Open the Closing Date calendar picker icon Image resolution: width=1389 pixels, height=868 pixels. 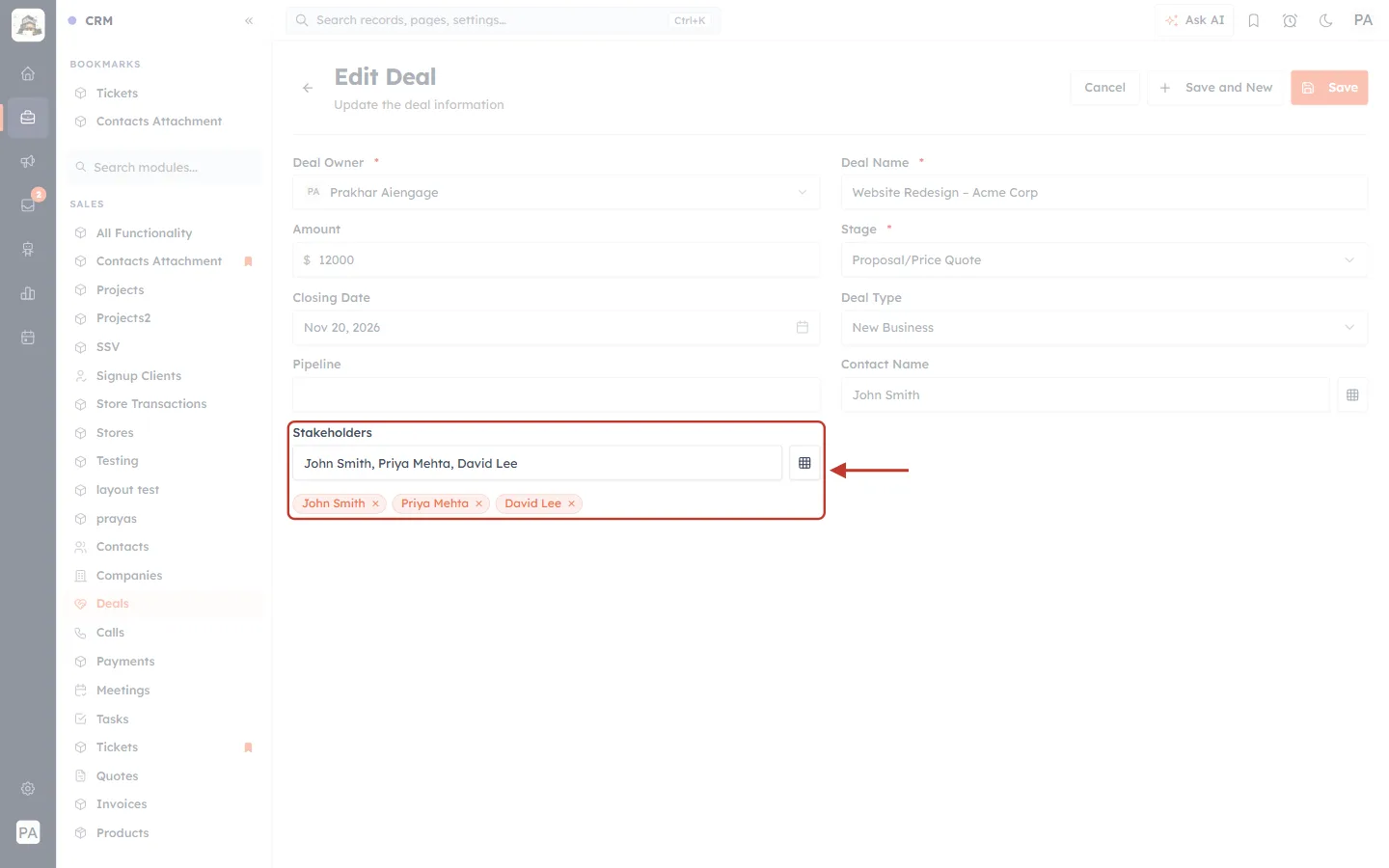point(803,327)
